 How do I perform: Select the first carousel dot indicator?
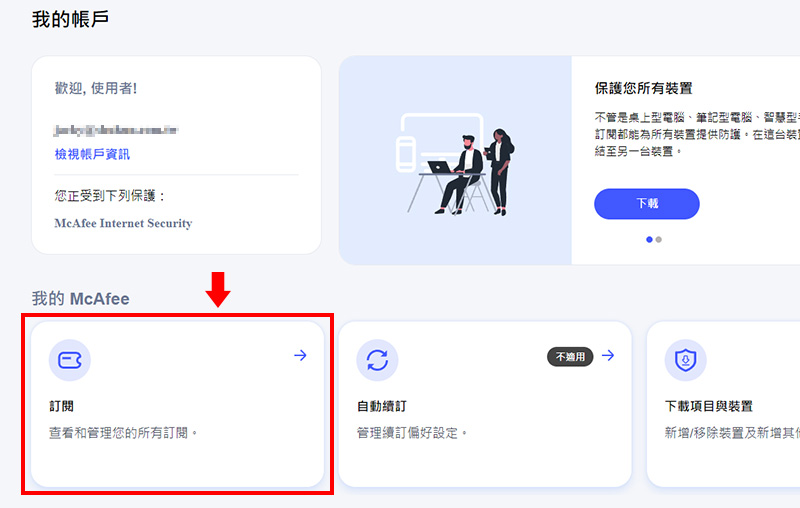[x=649, y=239]
